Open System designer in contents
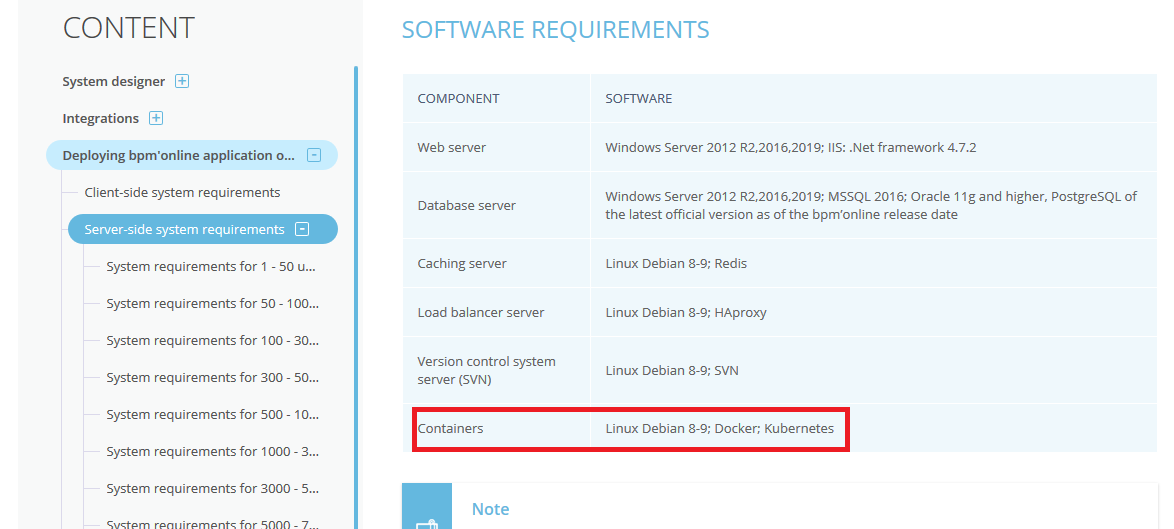The image size is (1174, 529). [114, 81]
